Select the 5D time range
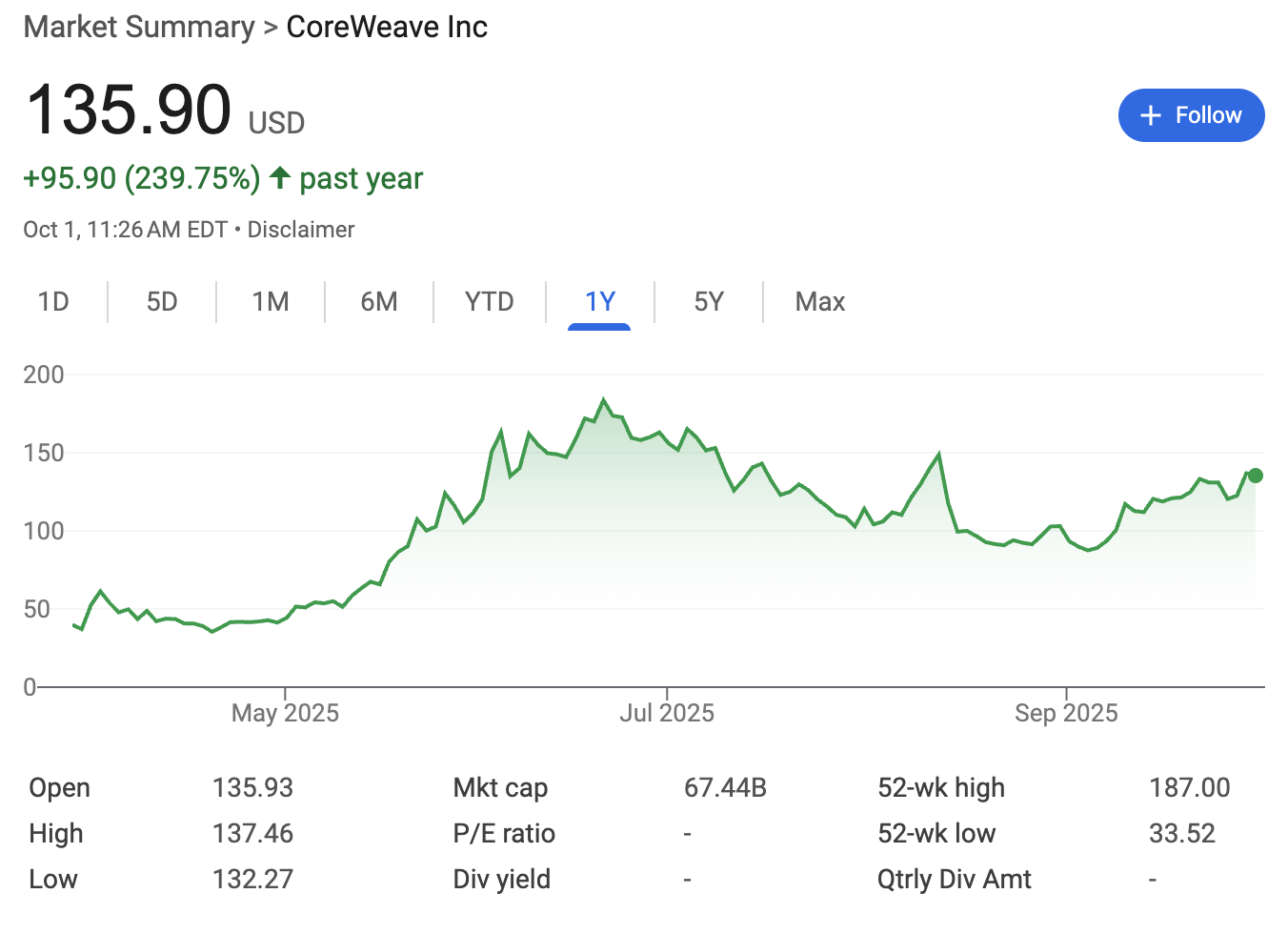1288x934 pixels. 162,302
